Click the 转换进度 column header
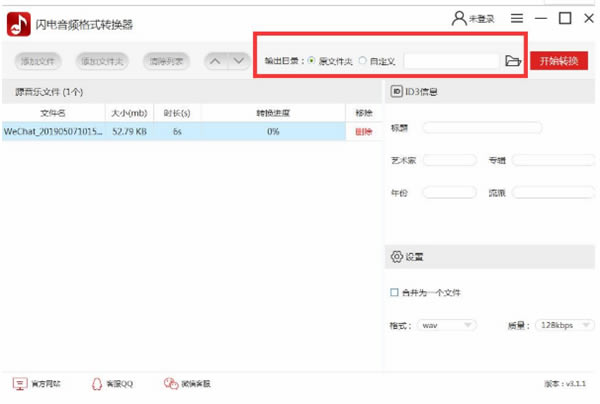This screenshot has width=600, height=404. pyautogui.click(x=273, y=113)
